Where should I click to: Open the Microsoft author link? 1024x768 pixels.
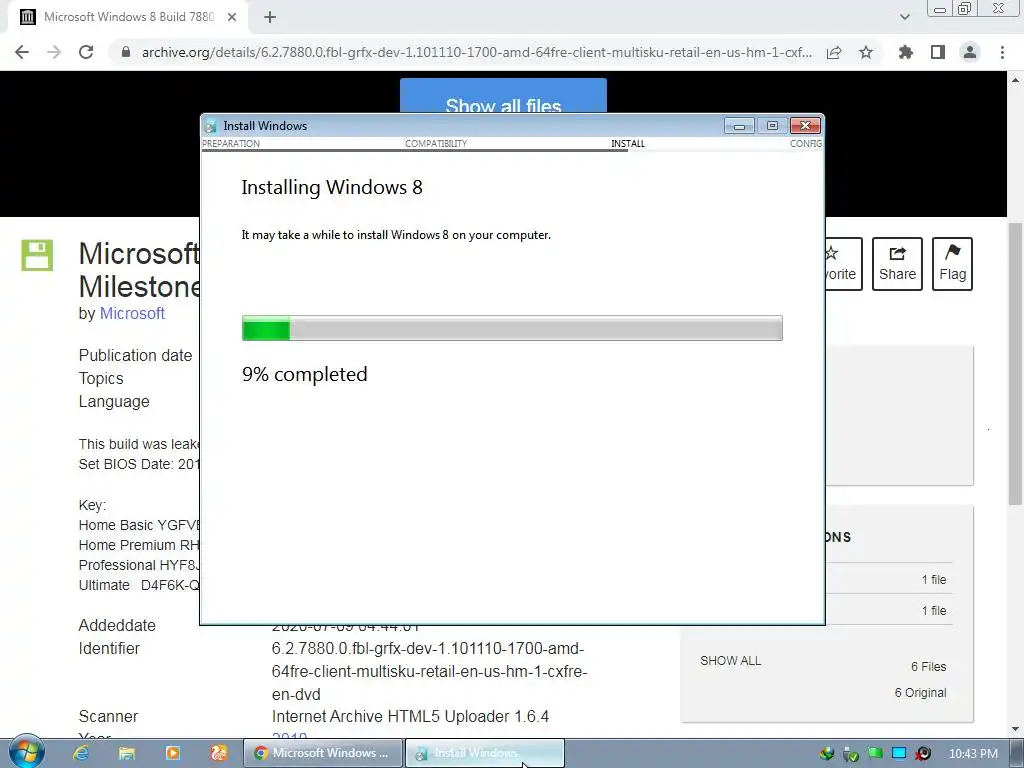click(132, 313)
